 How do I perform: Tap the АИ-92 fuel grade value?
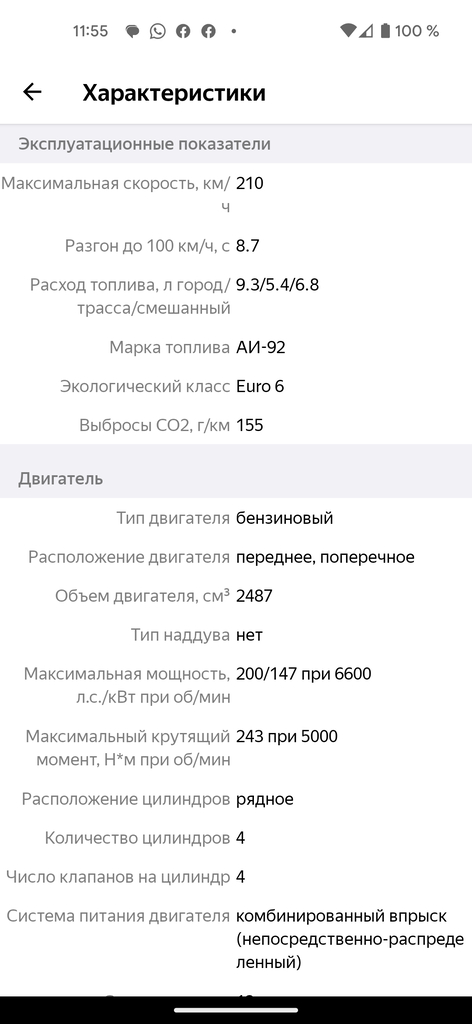click(260, 347)
